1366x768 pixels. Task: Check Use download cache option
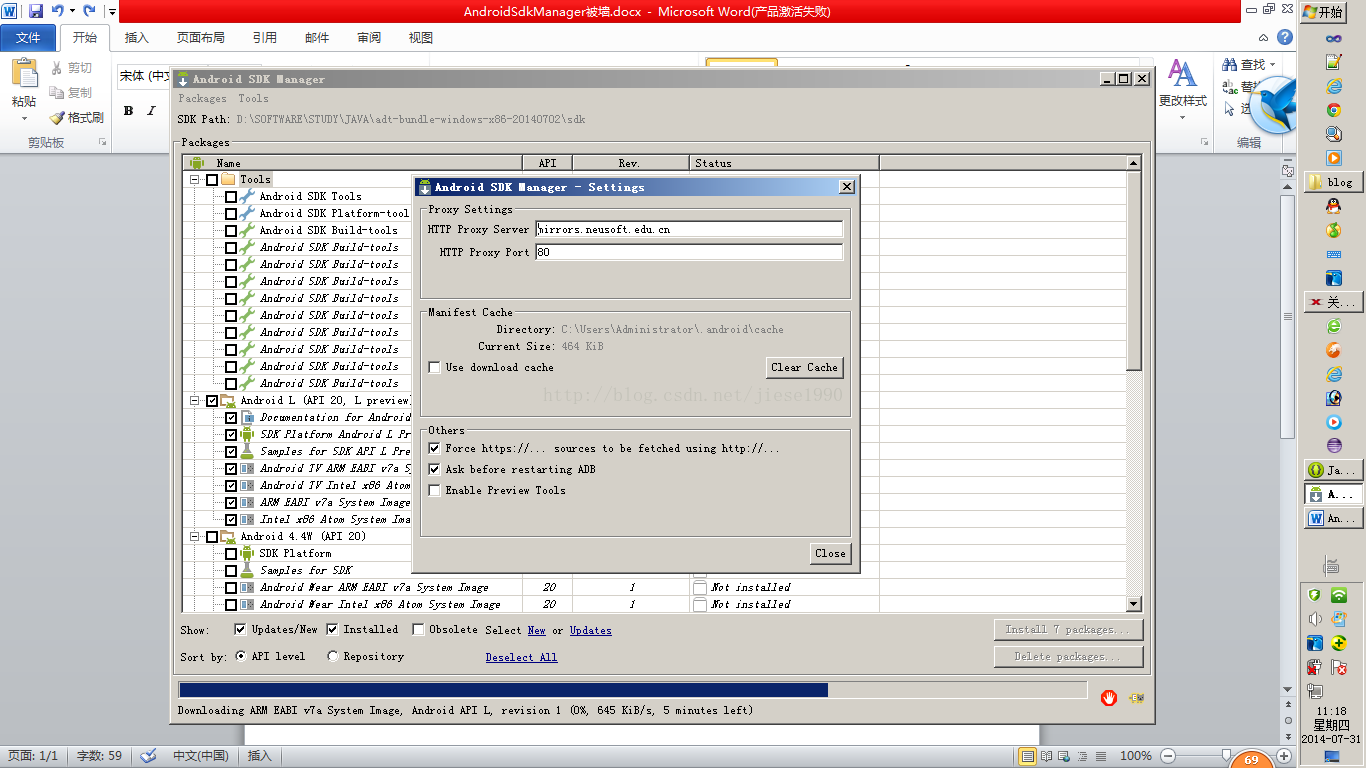[434, 368]
